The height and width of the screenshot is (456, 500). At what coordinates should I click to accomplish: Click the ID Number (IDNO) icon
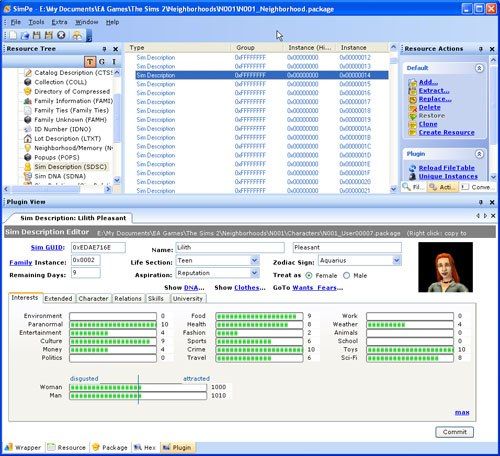[x=28, y=129]
